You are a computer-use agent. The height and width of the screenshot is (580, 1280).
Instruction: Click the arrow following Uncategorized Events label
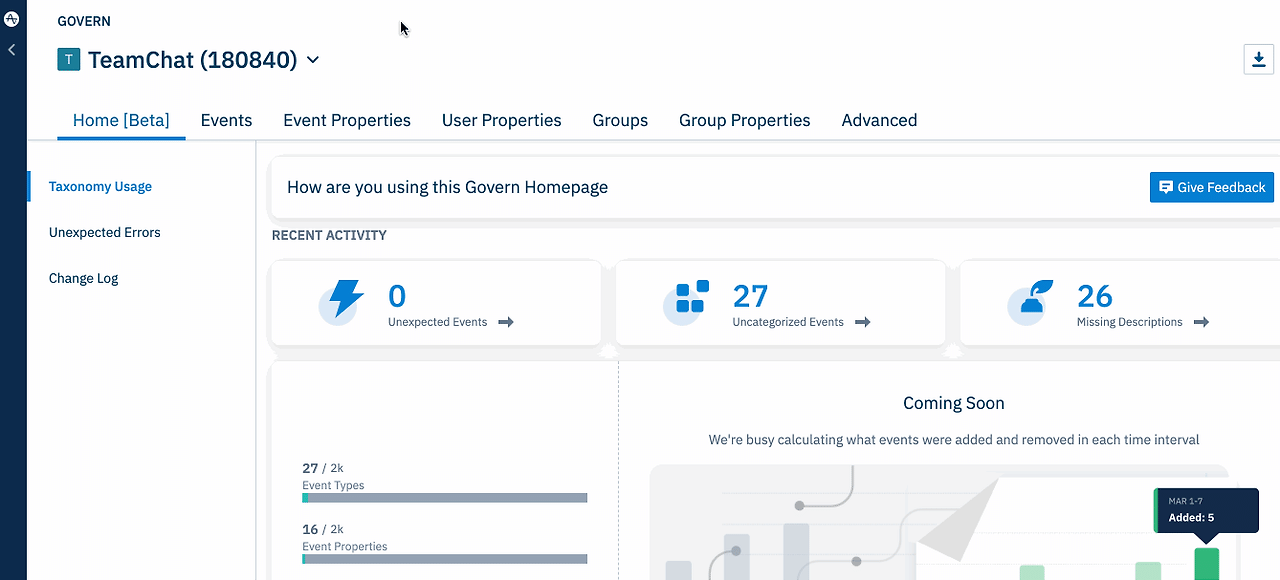[x=864, y=322]
